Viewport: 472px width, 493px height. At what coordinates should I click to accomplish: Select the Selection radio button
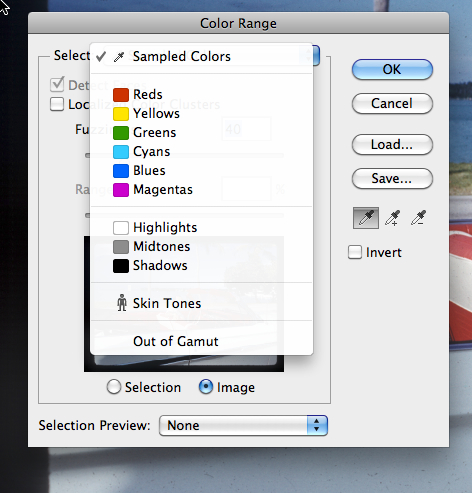coord(114,387)
